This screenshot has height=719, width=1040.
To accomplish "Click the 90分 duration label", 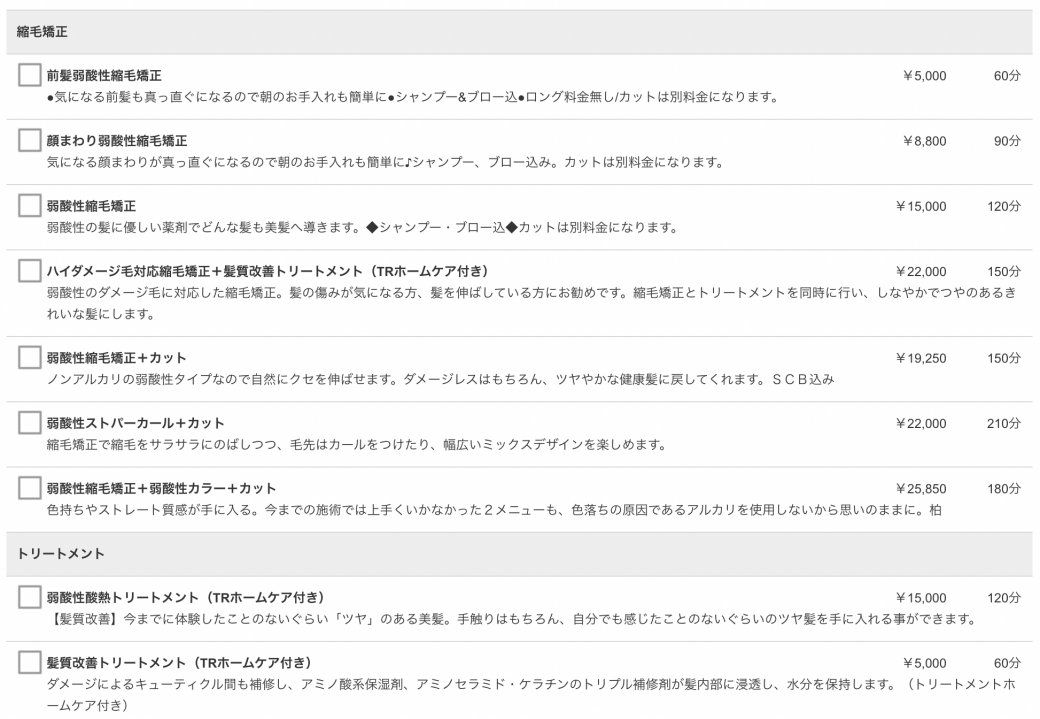I will point(1006,141).
